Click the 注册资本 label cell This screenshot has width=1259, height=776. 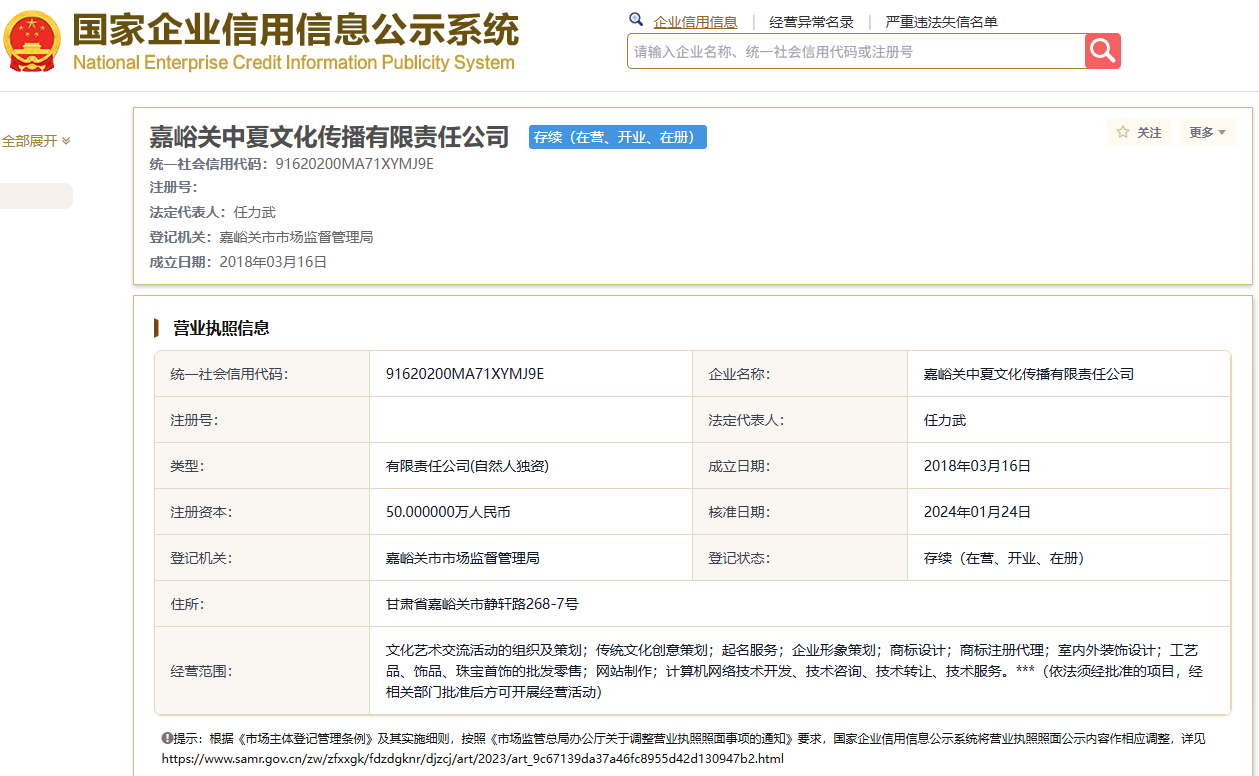[262, 512]
